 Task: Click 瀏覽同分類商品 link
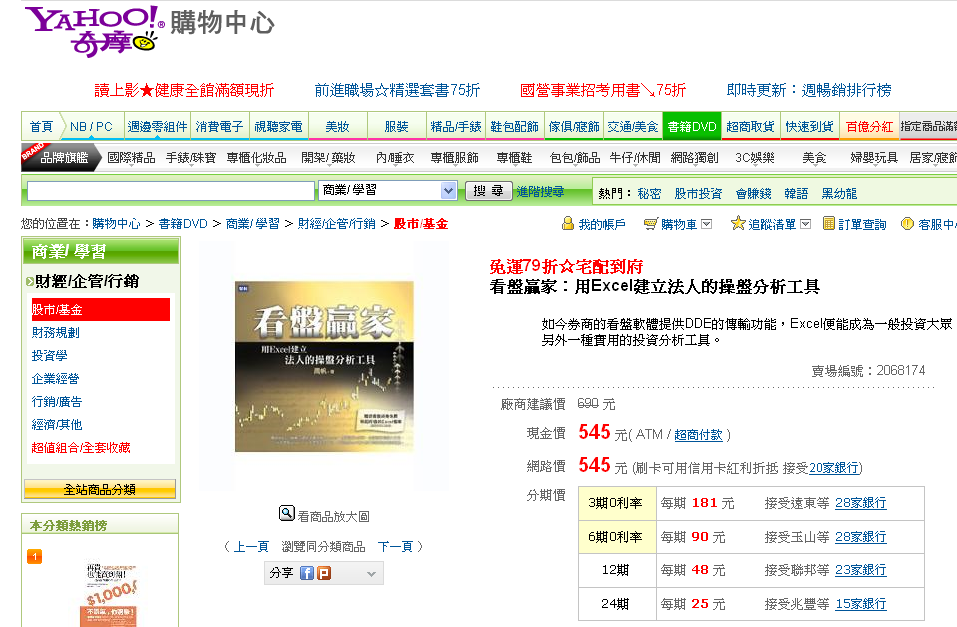pyautogui.click(x=323, y=546)
